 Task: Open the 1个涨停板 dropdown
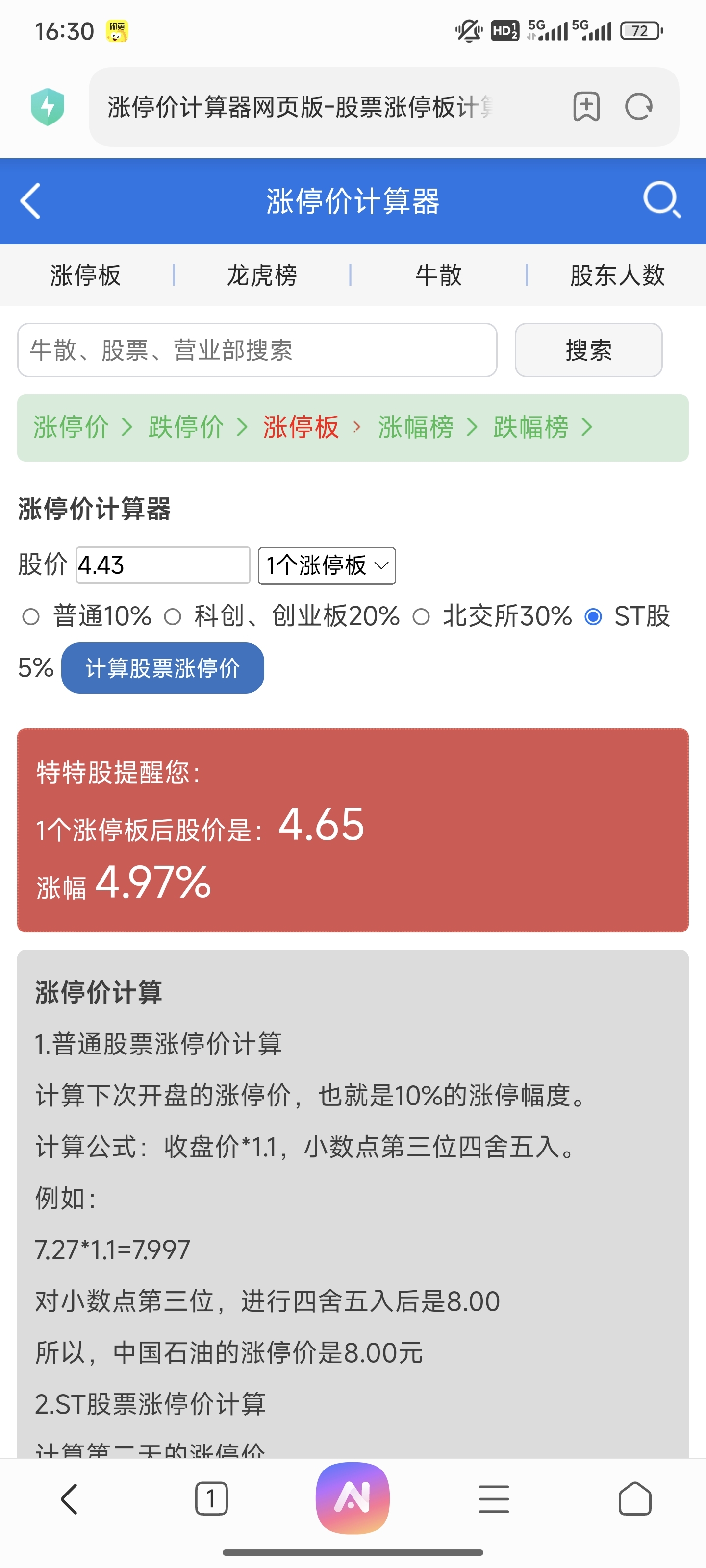(327, 565)
